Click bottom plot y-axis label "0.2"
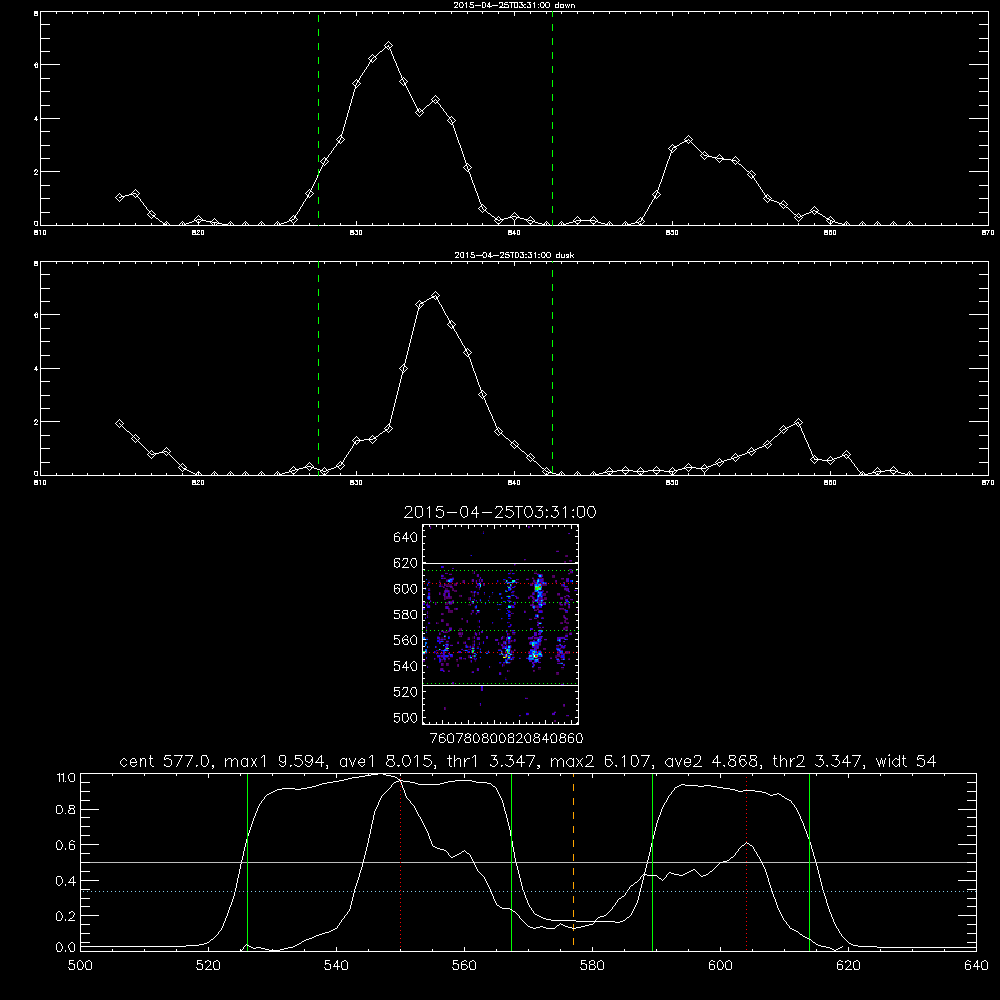This screenshot has width=1000, height=1000. 66,916
